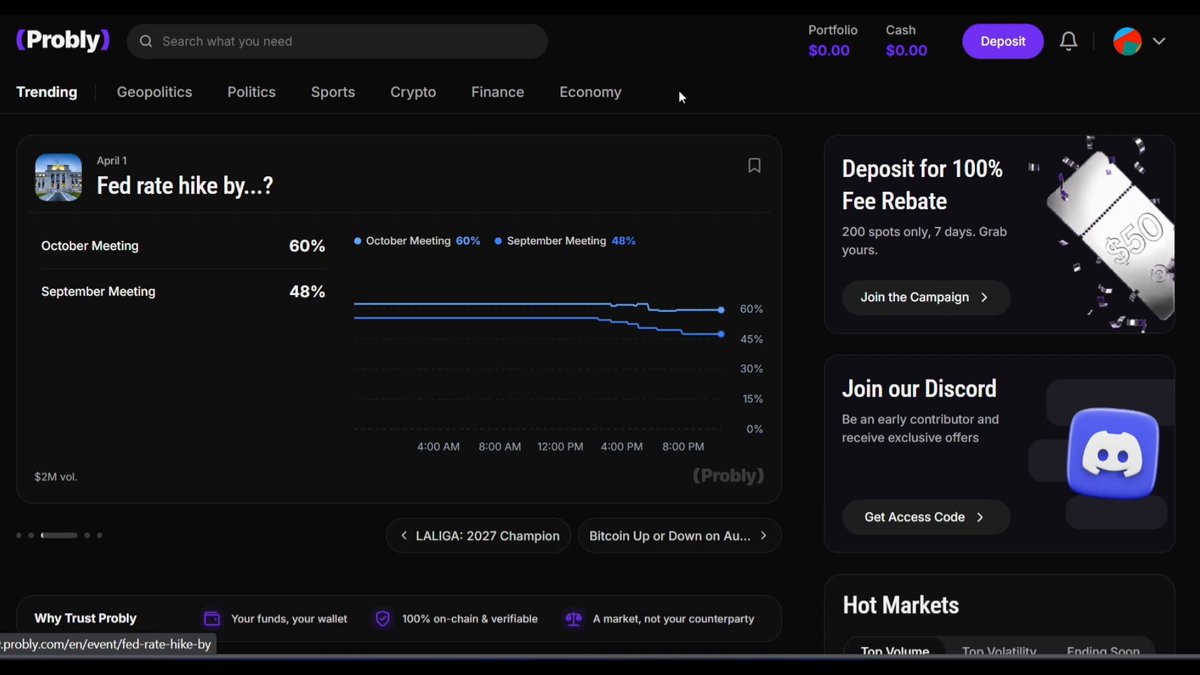Open the Finance category
The width and height of the screenshot is (1200, 675).
pyautogui.click(x=498, y=92)
